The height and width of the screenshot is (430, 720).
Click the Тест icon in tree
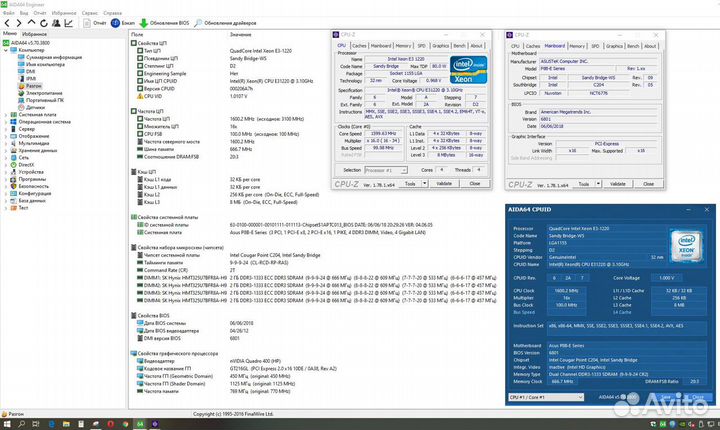tap(14, 208)
